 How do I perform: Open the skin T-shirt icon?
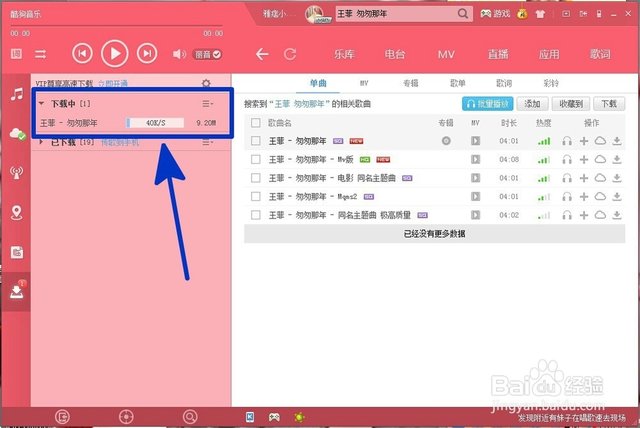(540, 14)
